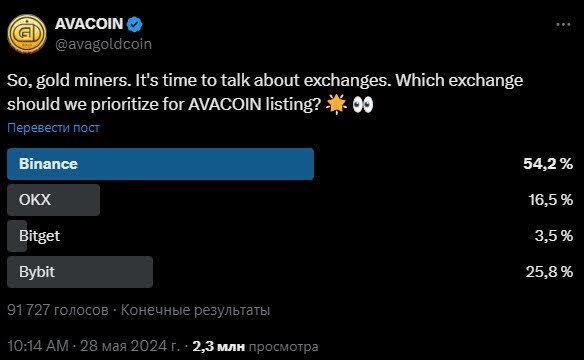584x360 pixels.
Task: Click the 54,2 % Binance percentage
Action: (548, 163)
